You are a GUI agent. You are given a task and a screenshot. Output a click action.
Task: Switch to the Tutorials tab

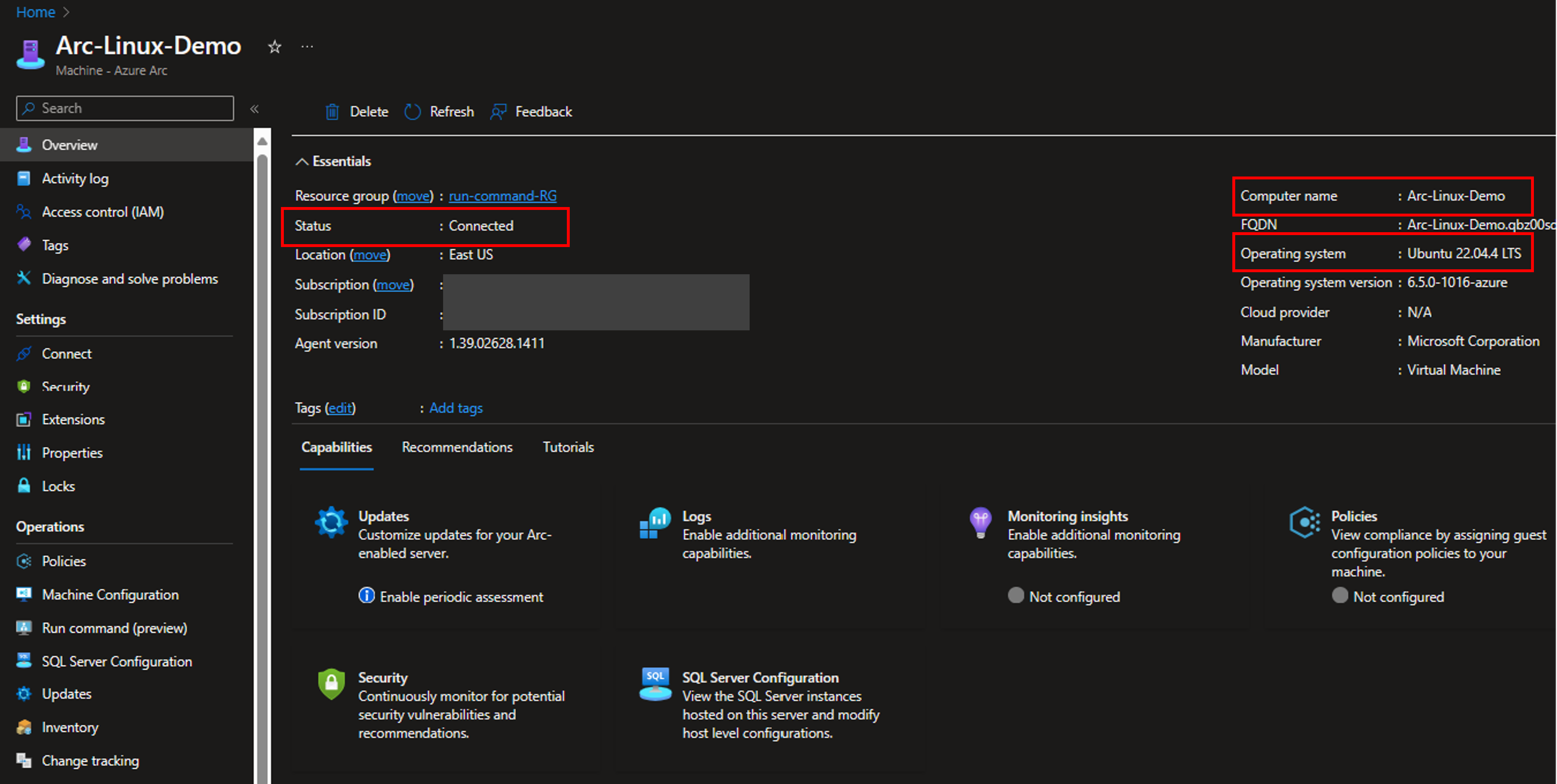(x=568, y=447)
